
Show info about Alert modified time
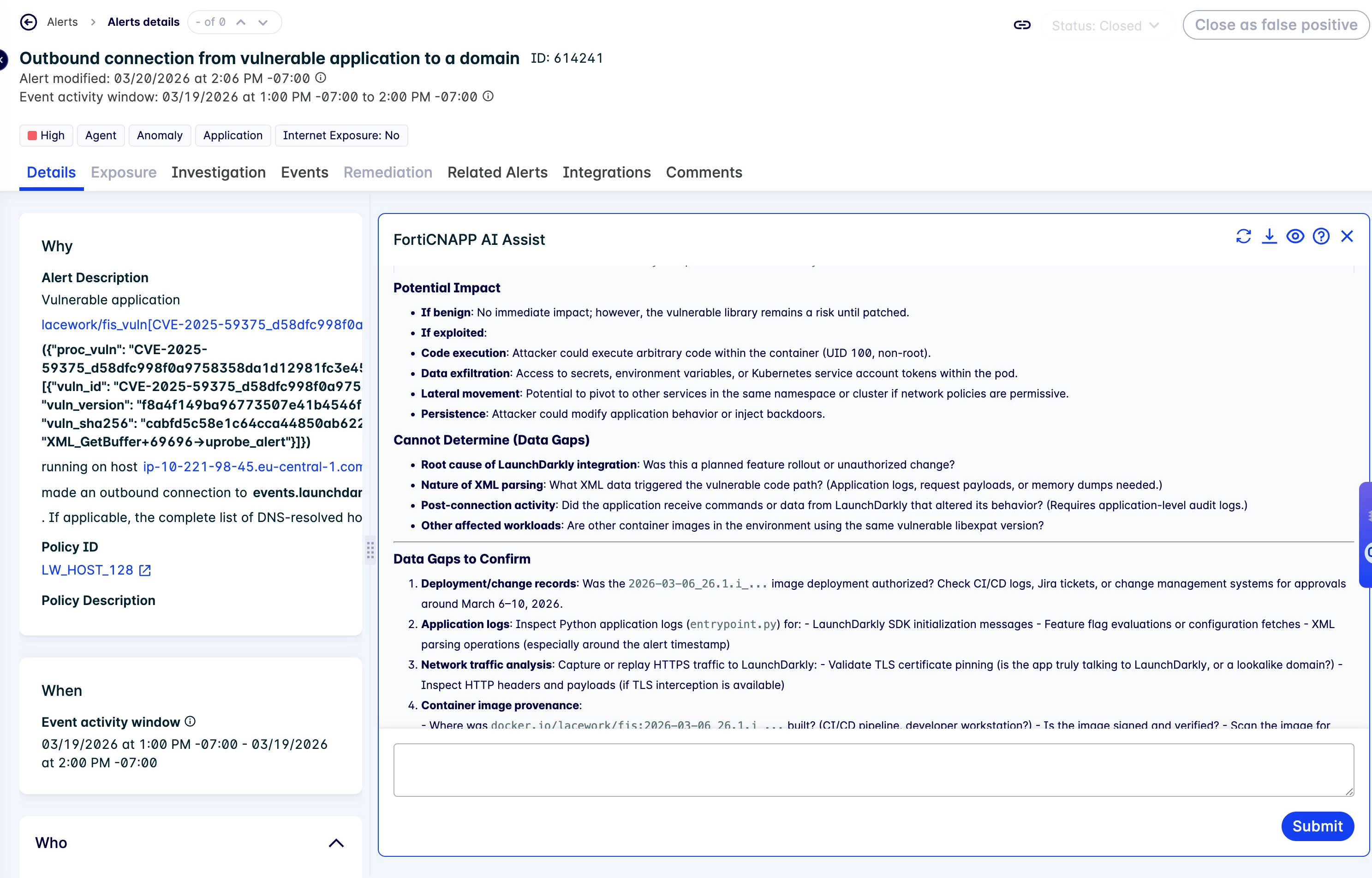click(321, 77)
